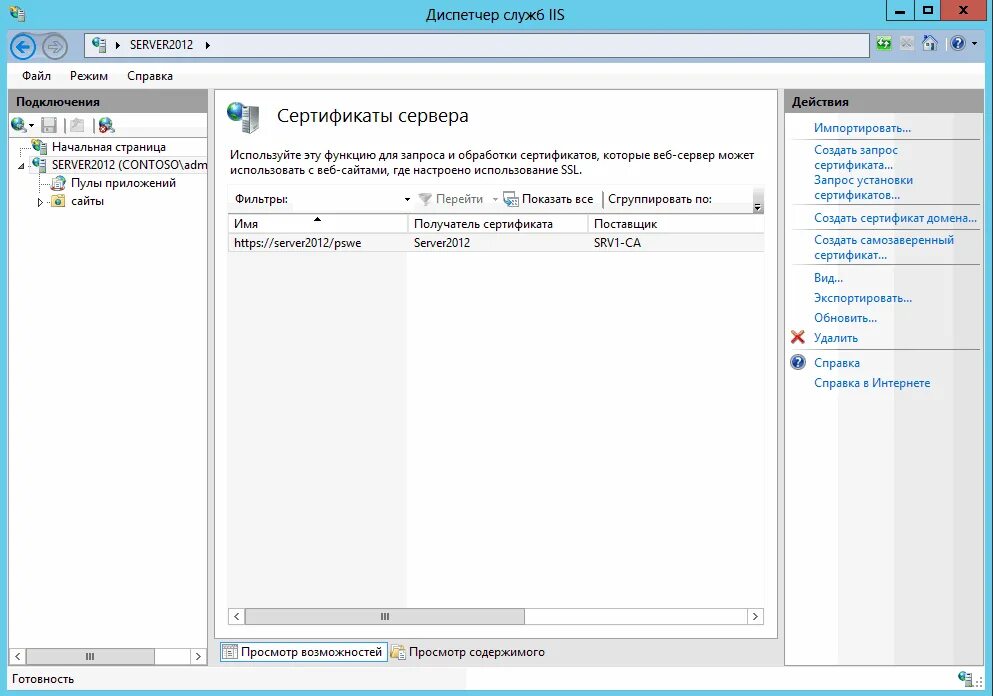Open the Фильтры dropdown arrow
Image resolution: width=993 pixels, height=696 pixels.
pos(407,199)
